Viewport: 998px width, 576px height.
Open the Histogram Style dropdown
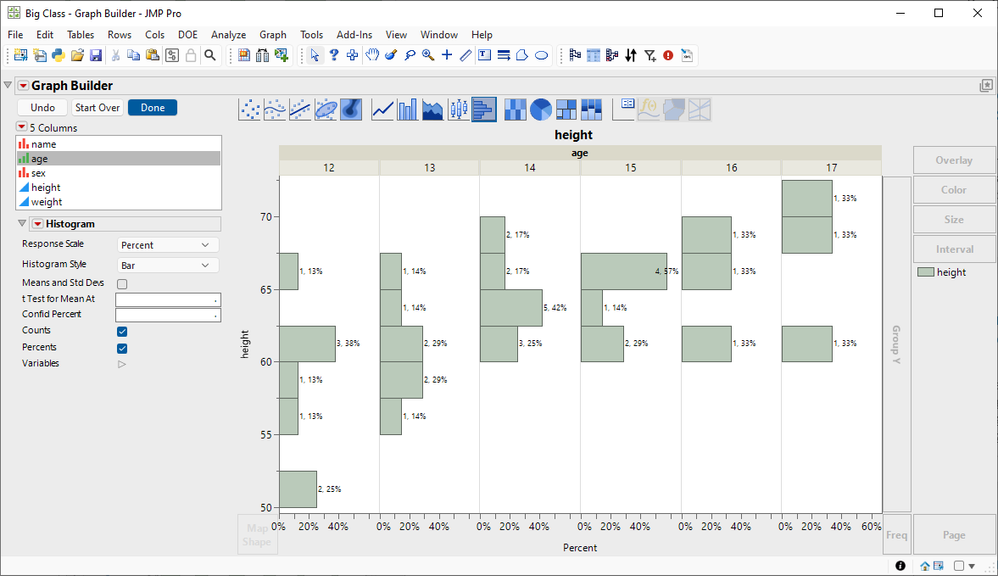(x=168, y=265)
